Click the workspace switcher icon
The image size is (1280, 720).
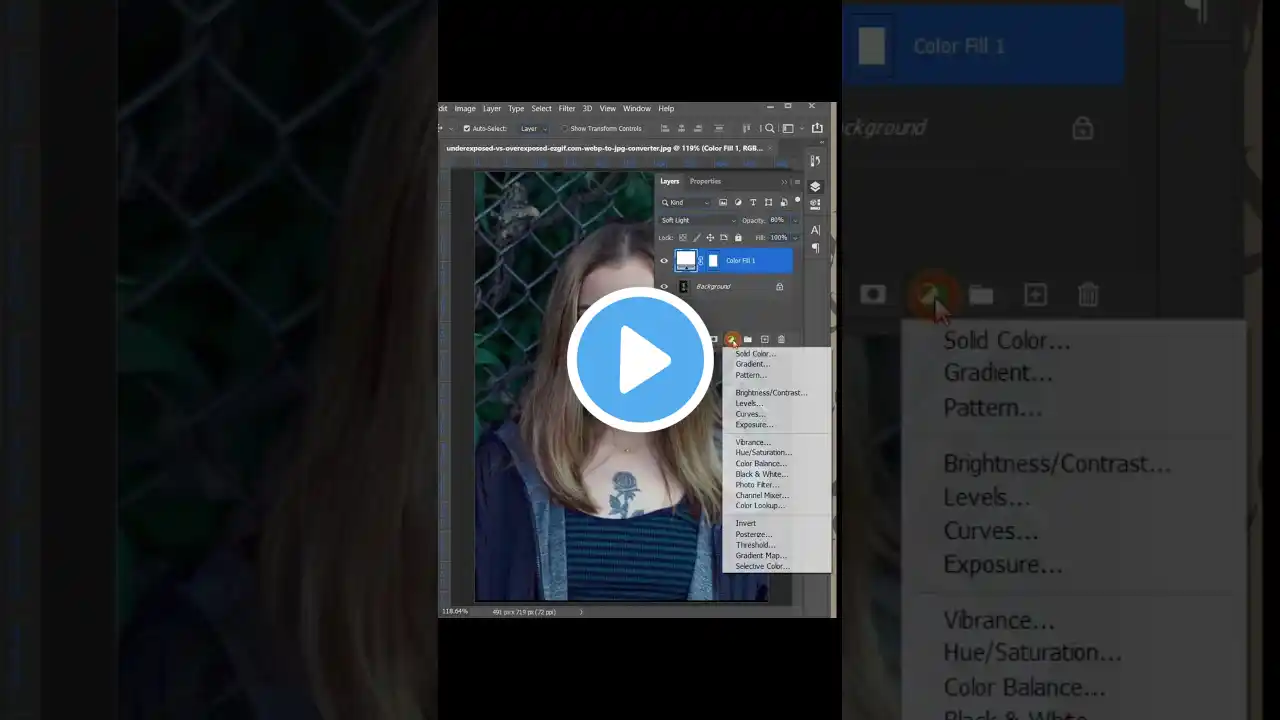coord(788,128)
